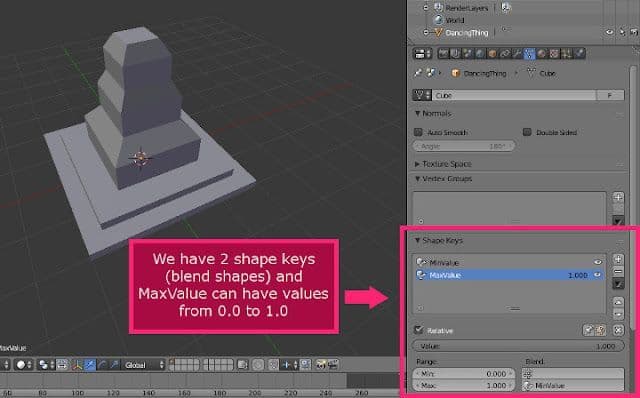Viewport: 640px width, 398px height.
Task: Select the rotate manipulator arc
Action: (x=102, y=365)
